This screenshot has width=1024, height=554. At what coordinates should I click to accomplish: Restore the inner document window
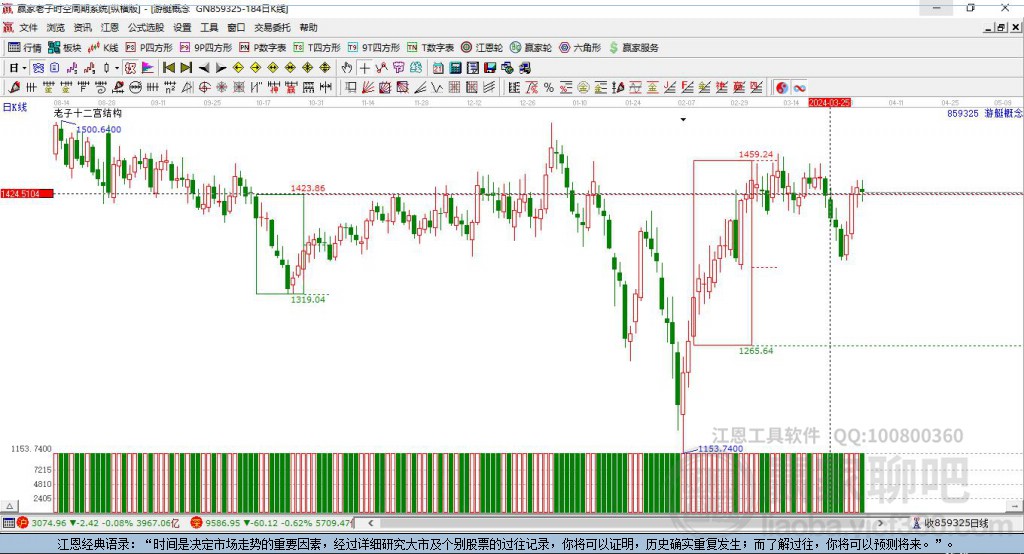1001,27
